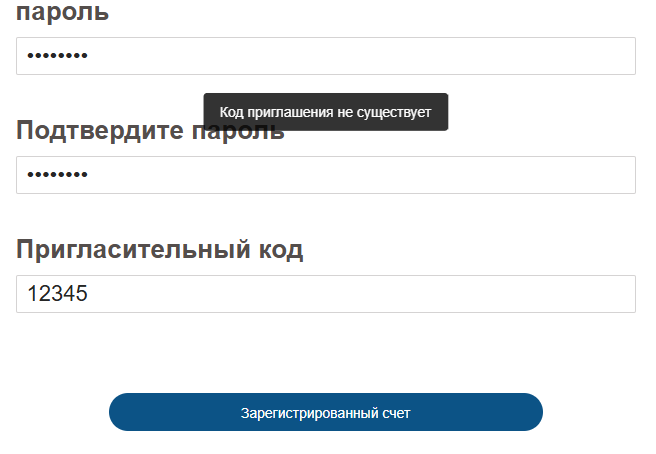Click empty area of invite code box
Image resolution: width=656 pixels, height=454 pixels.
pyautogui.click(x=400, y=294)
